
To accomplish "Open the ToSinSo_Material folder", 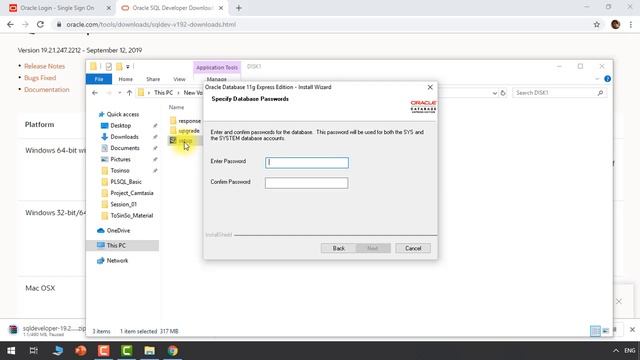I will pos(131,216).
